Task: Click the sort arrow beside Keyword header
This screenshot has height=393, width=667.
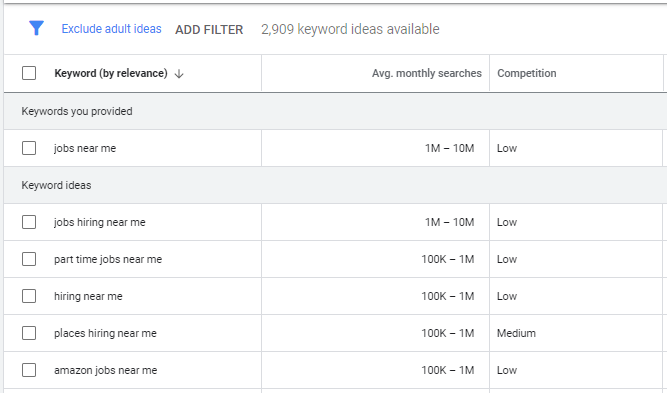Action: pyautogui.click(x=179, y=74)
